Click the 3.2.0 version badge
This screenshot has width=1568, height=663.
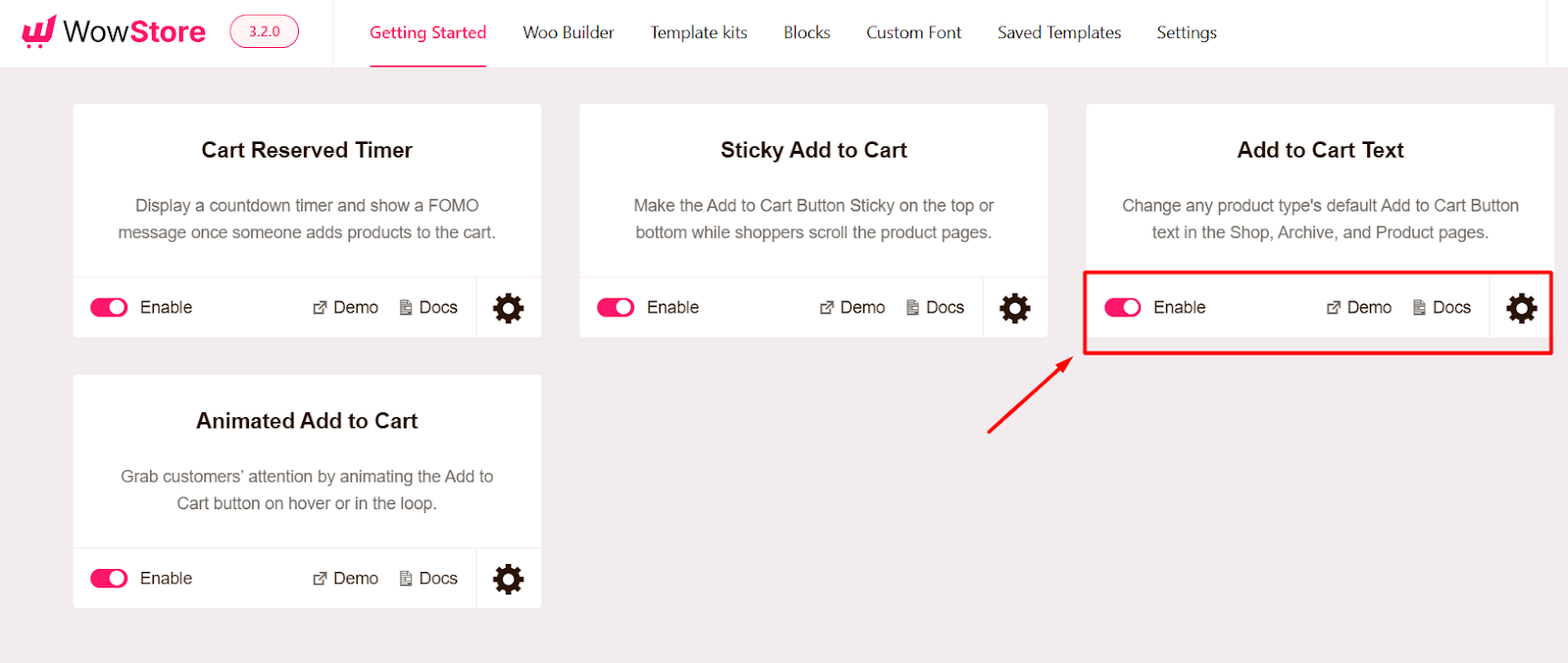coord(263,30)
